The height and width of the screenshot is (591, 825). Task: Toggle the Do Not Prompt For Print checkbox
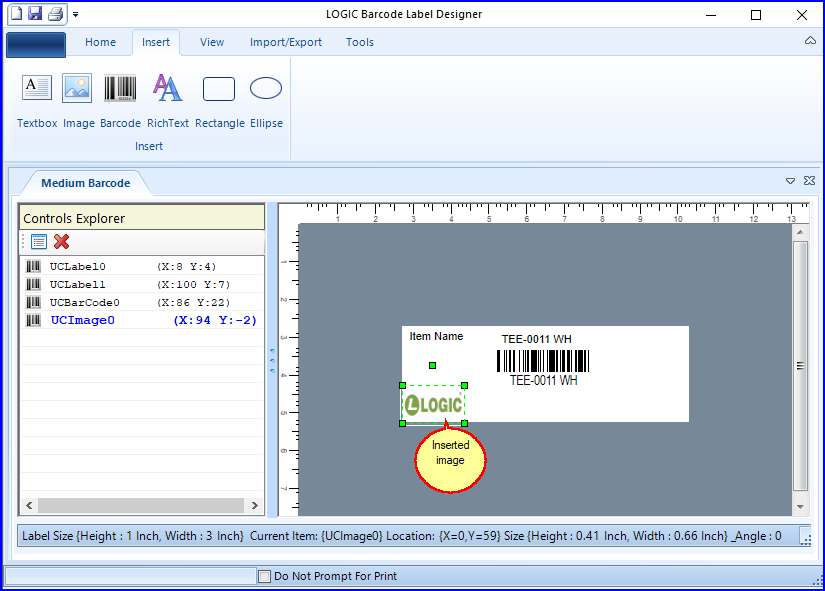point(265,576)
